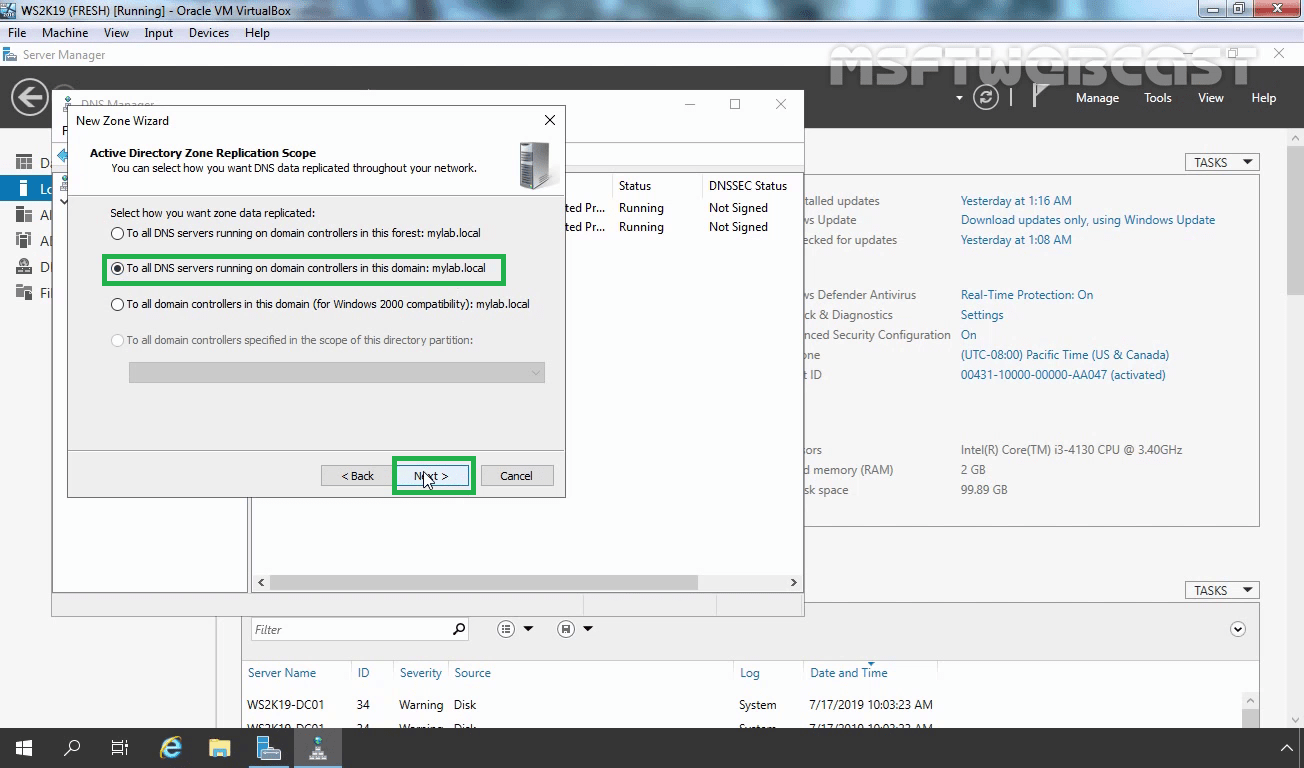Image resolution: width=1304 pixels, height=768 pixels.
Task: Switch to Server Manager taskbar icon
Action: 268,748
